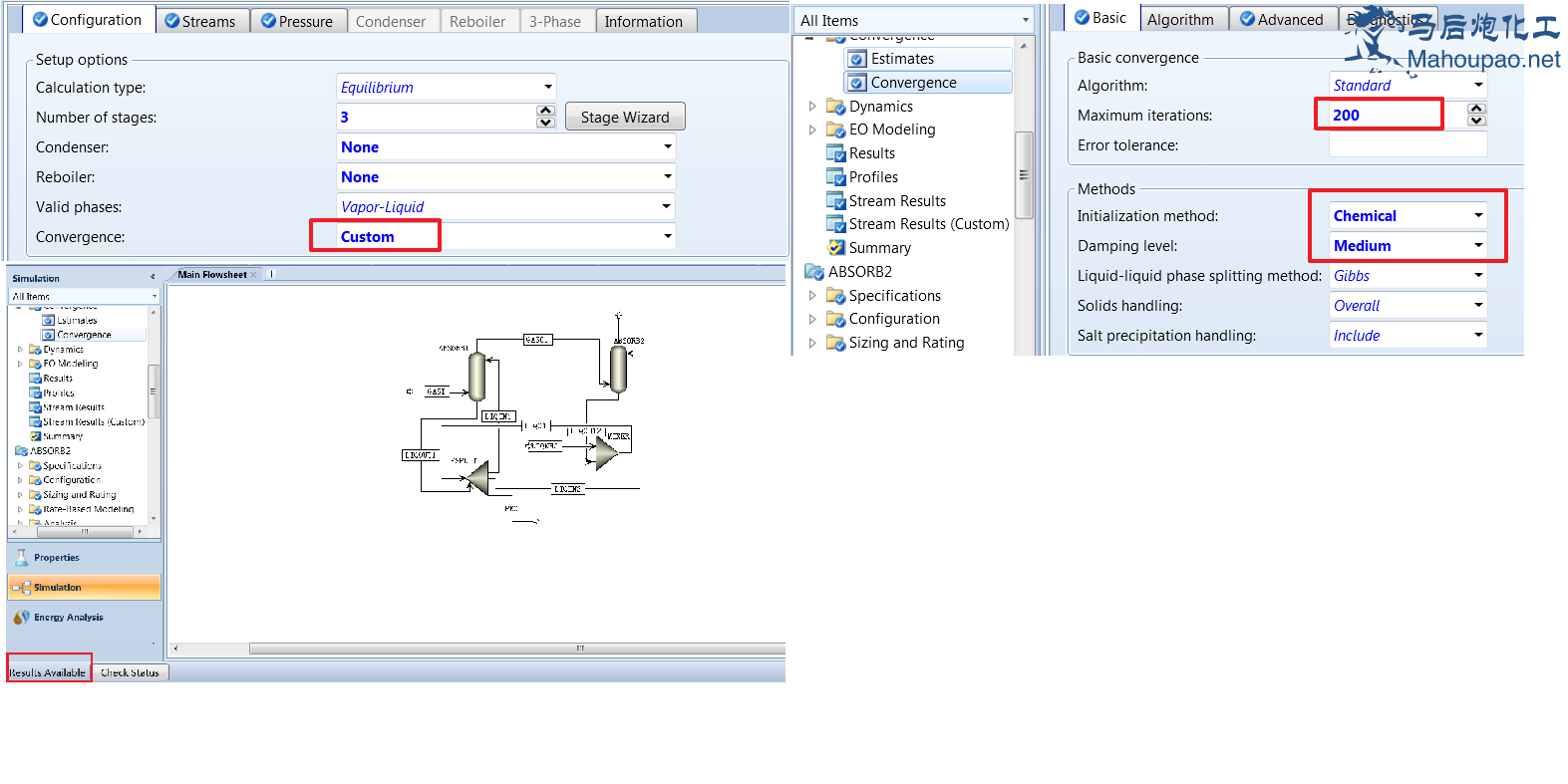
Task: Click the checkmark icon on the Pressure tab
Action: [x=268, y=21]
